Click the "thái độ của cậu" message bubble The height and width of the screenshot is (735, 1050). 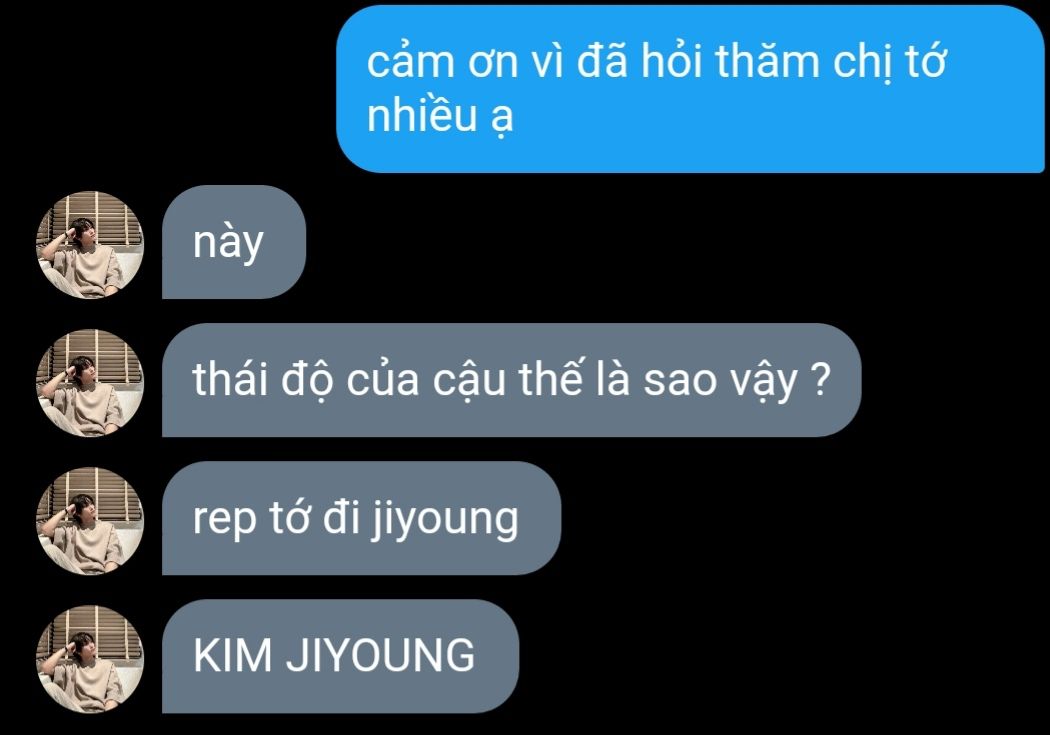pos(512,380)
